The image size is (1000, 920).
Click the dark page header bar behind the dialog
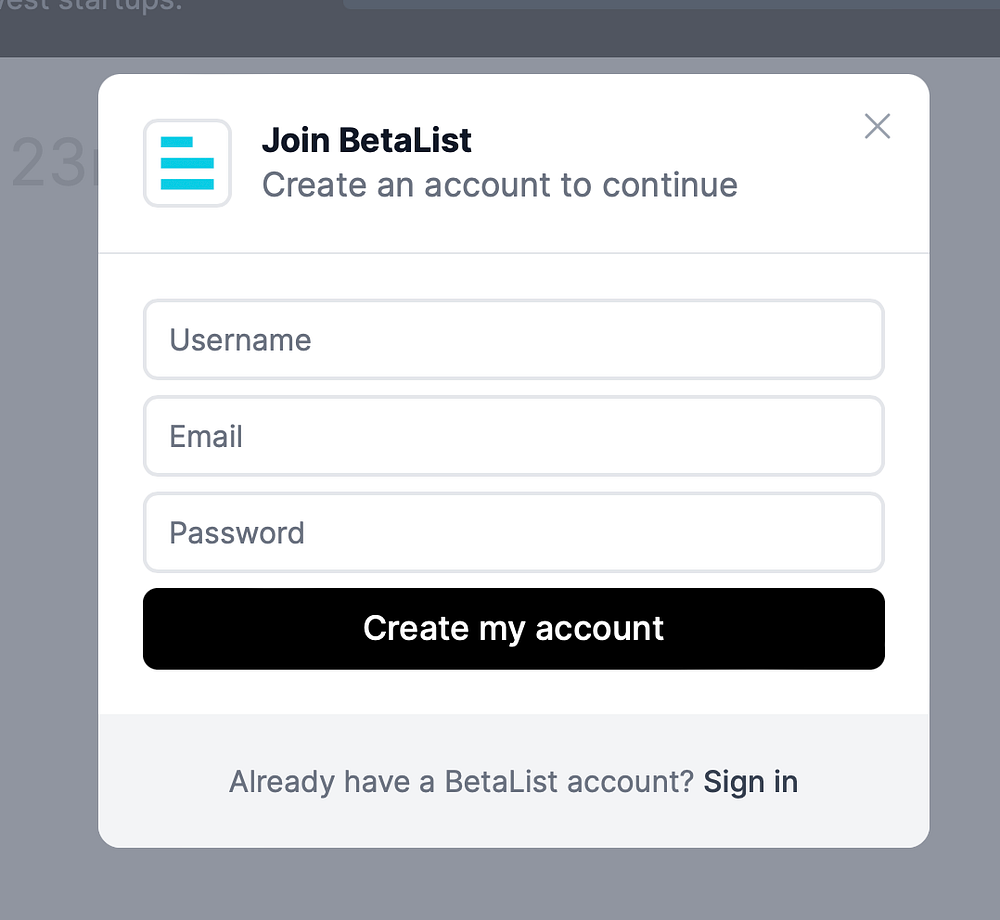(x=500, y=35)
